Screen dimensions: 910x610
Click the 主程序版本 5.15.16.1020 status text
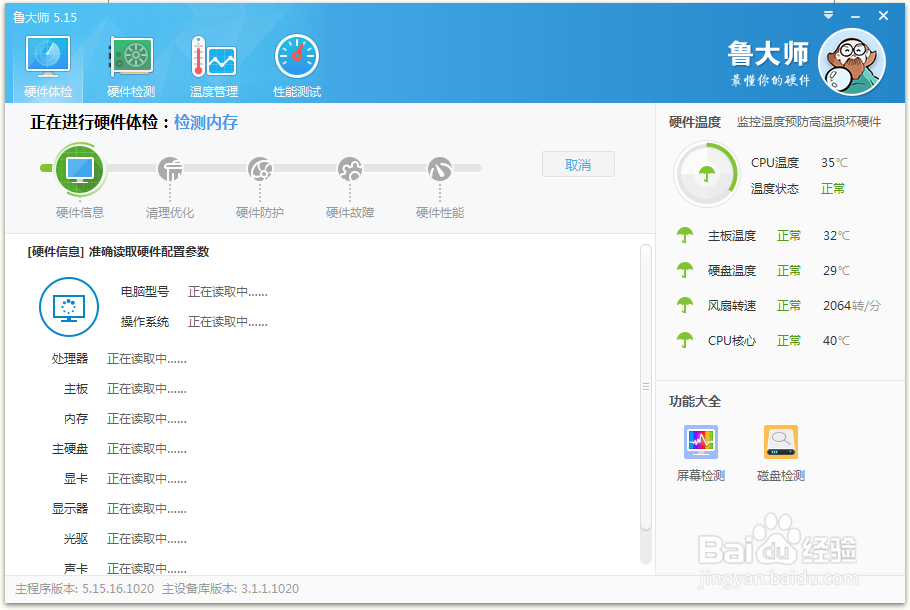tap(85, 589)
